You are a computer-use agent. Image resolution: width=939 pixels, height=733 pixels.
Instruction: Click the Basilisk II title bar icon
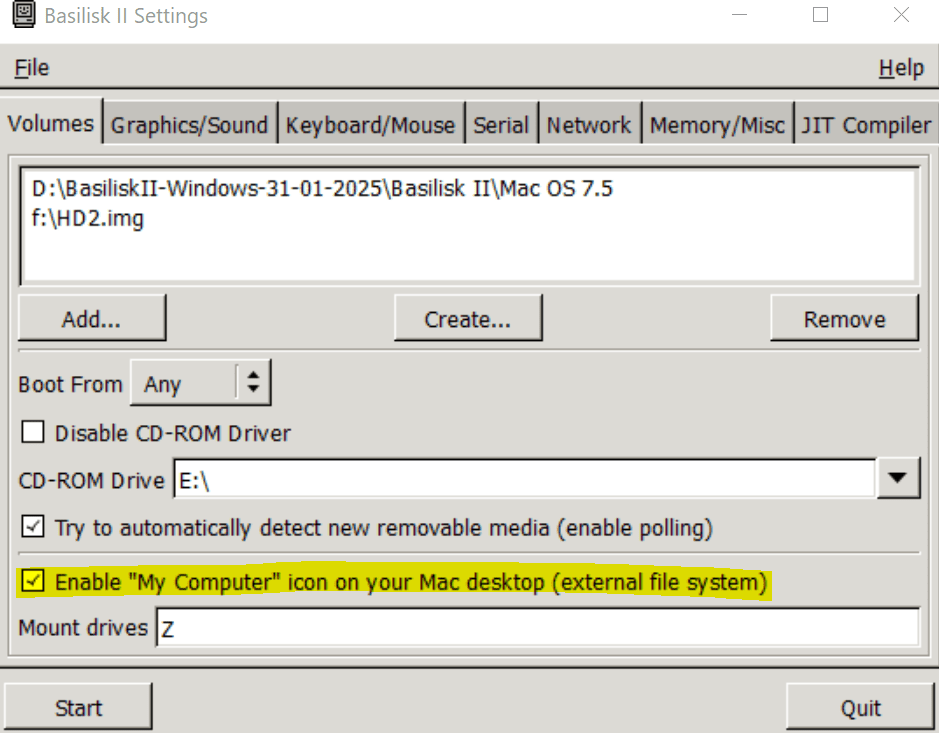click(22, 17)
